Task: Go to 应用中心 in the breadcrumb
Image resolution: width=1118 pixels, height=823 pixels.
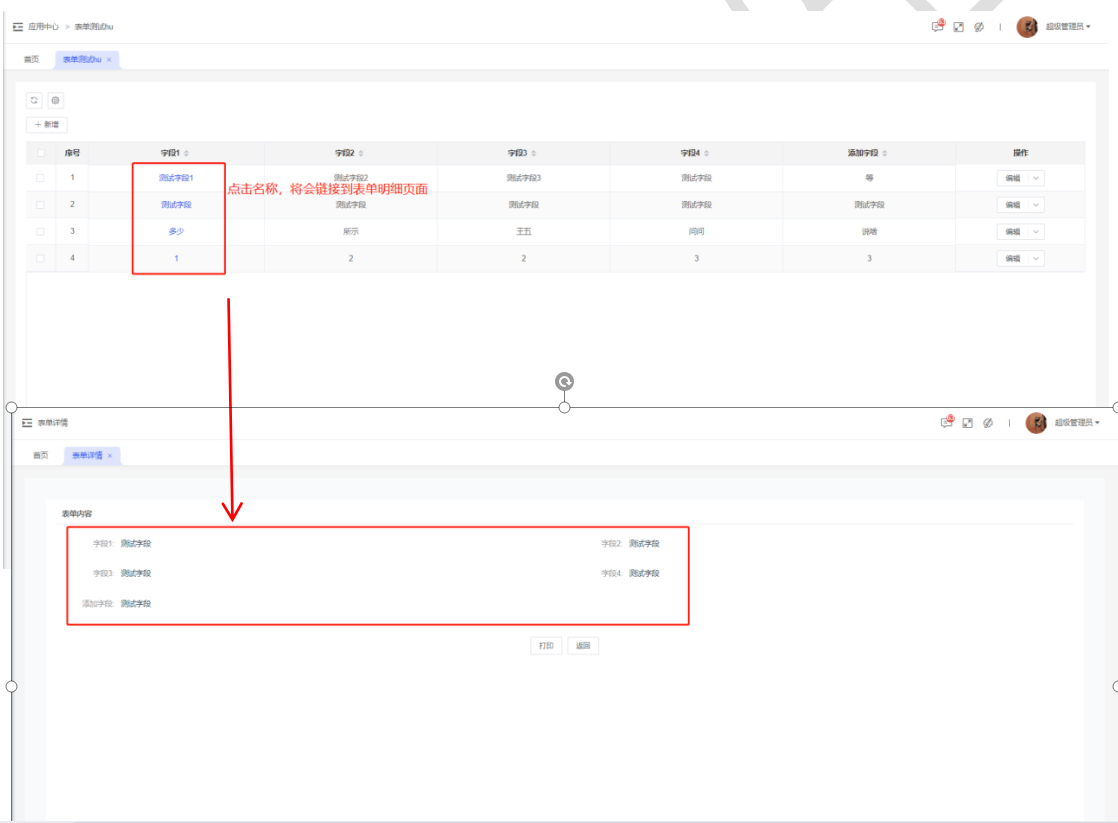Action: (x=43, y=27)
